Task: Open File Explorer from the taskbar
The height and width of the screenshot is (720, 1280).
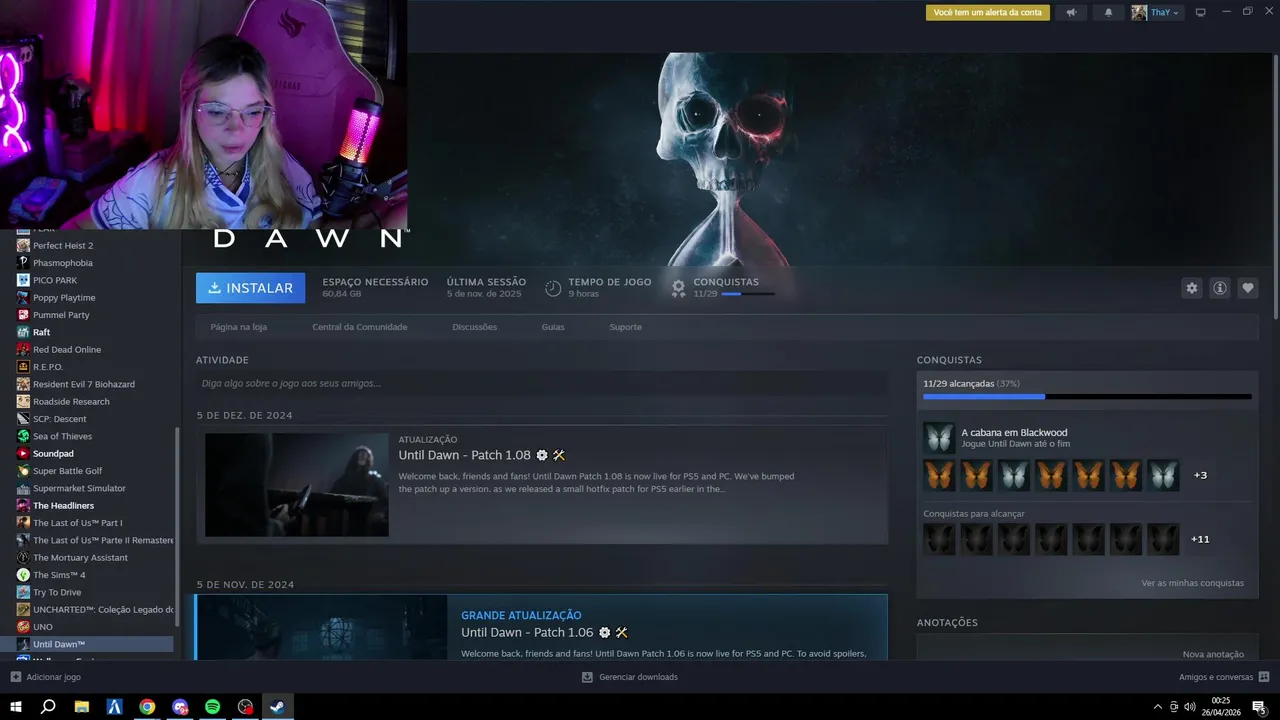Action: (x=81, y=707)
